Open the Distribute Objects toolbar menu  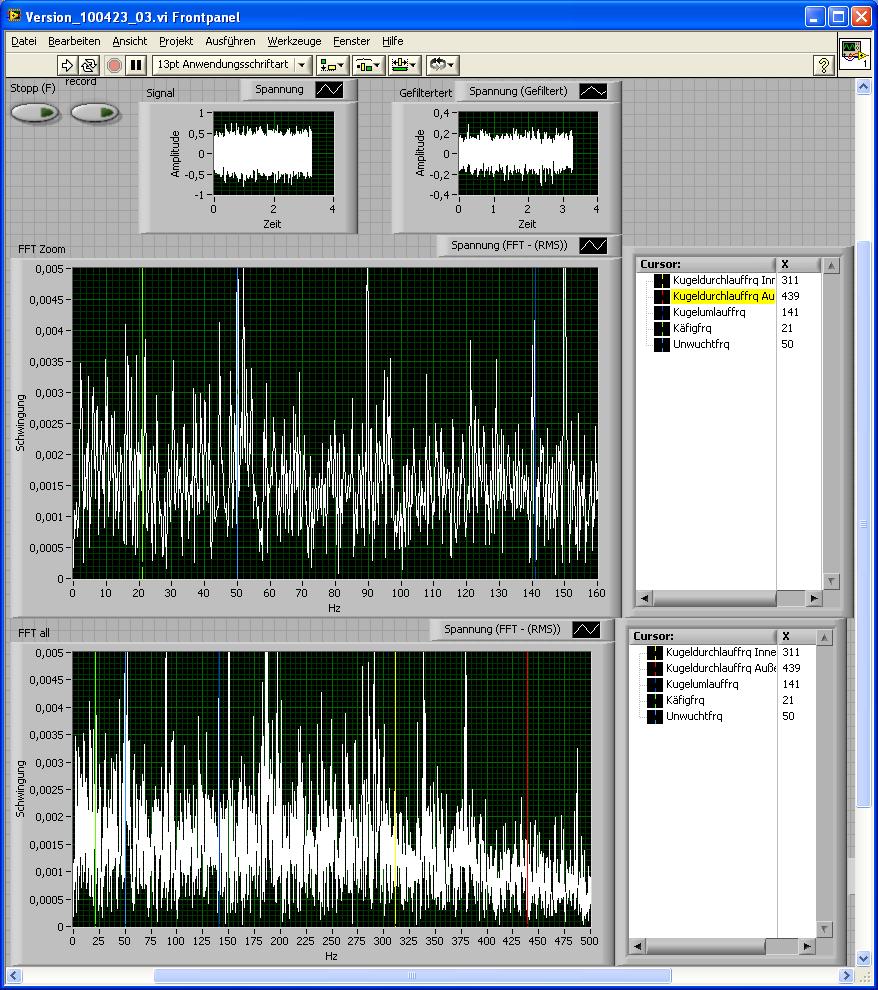click(x=368, y=65)
